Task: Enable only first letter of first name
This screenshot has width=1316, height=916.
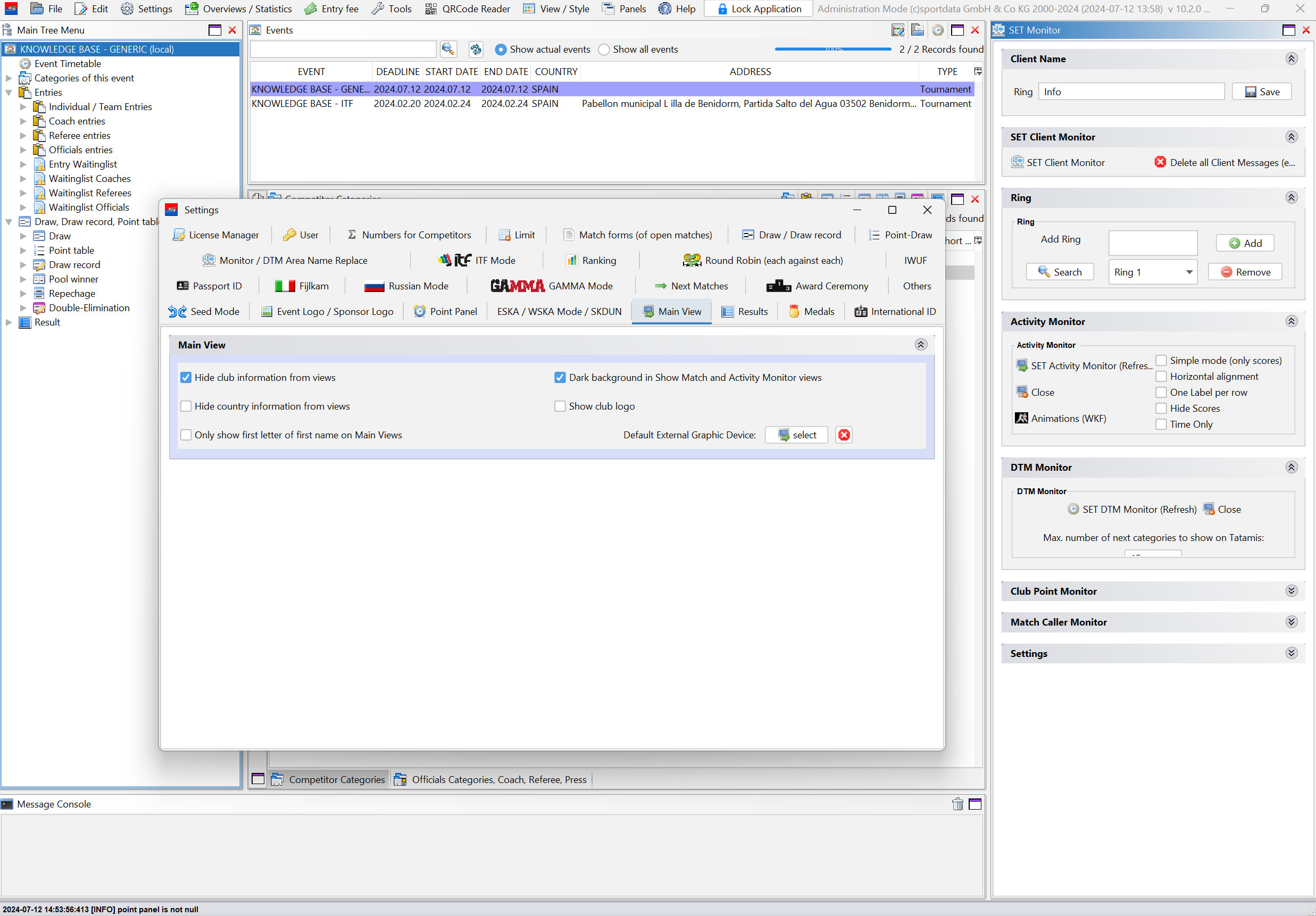Action: pos(186,435)
